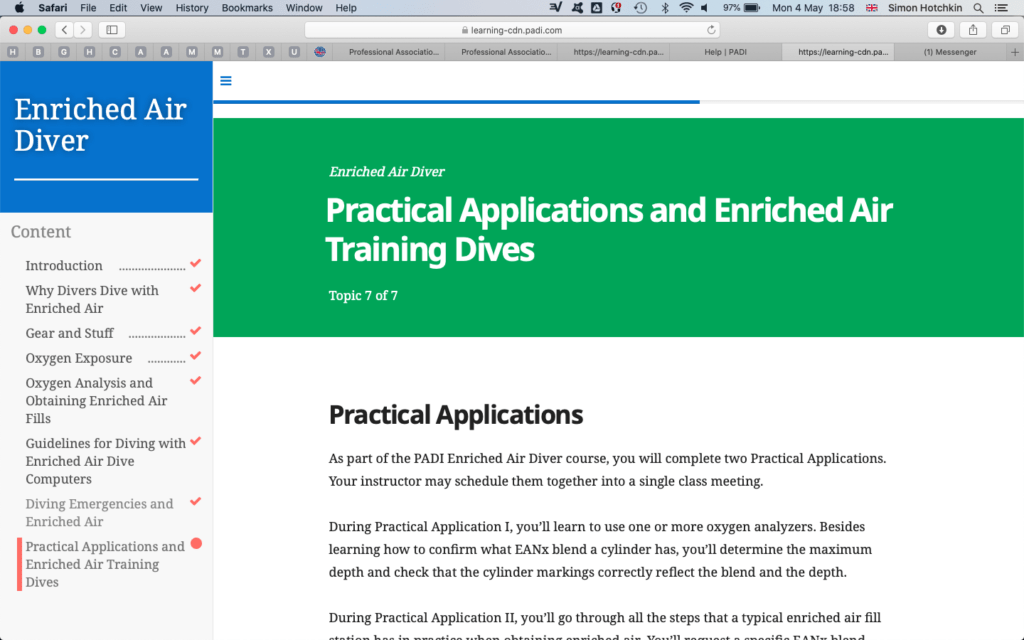This screenshot has width=1024, height=640.
Task: Open the hamburger menu icon above the lesson
Action: click(226, 81)
